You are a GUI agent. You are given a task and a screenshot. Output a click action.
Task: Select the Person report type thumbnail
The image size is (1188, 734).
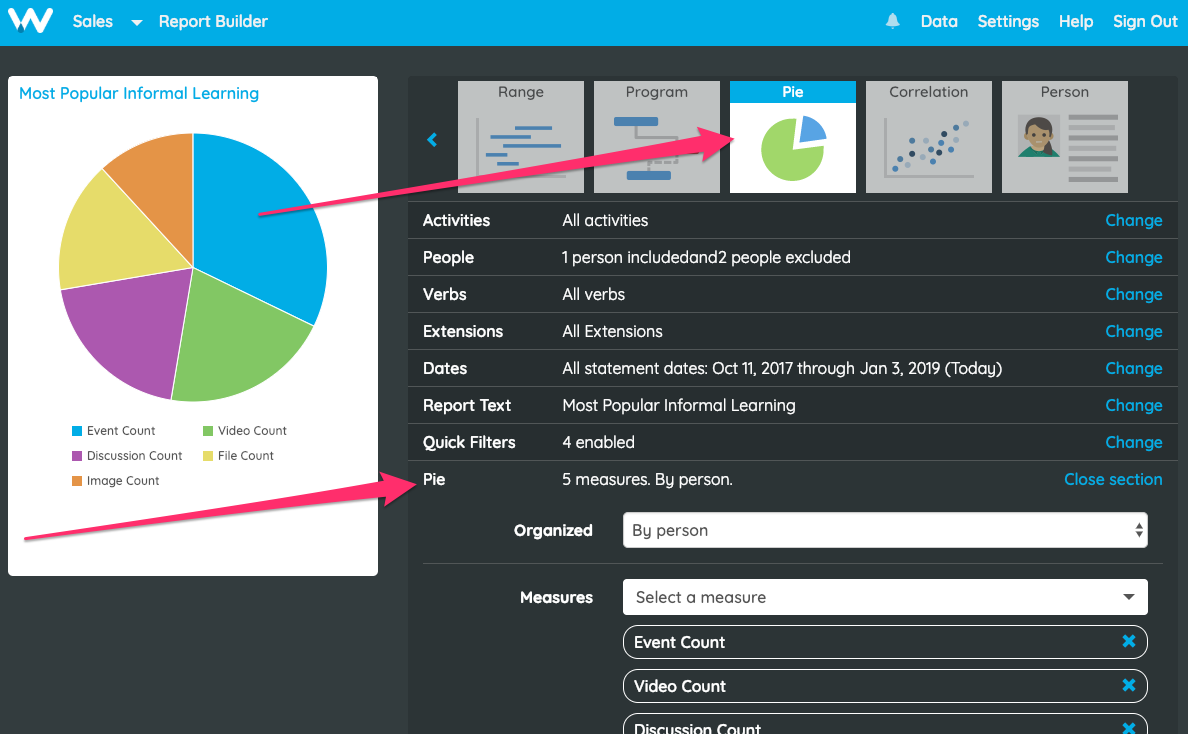tap(1065, 137)
